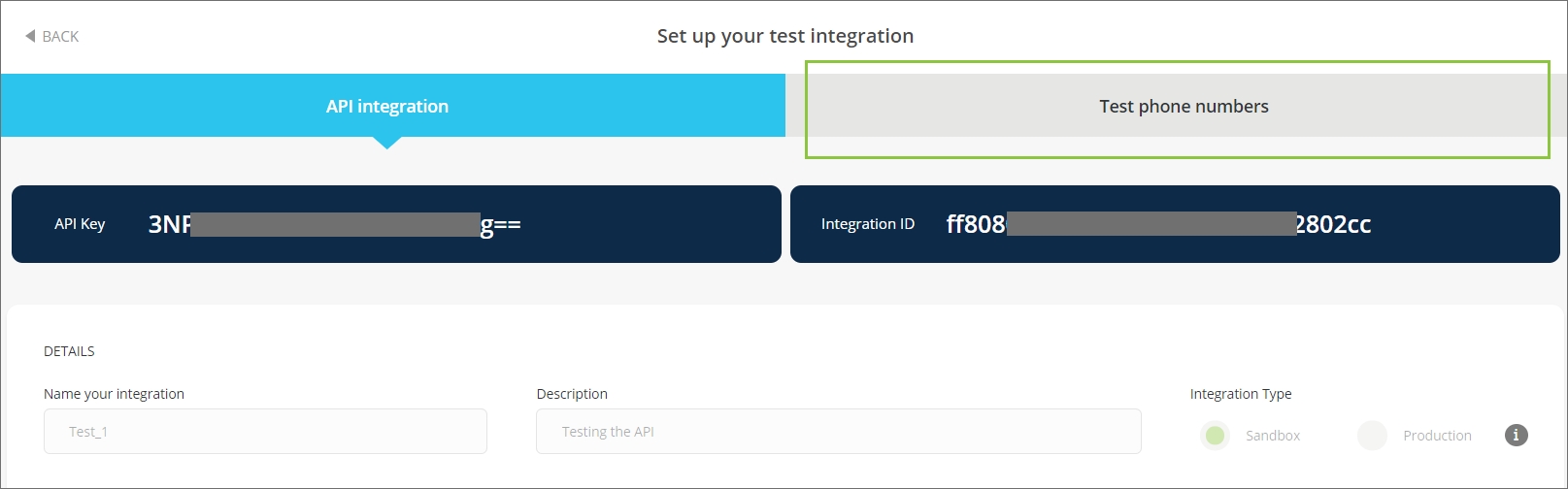Click the API Key label

(80, 224)
